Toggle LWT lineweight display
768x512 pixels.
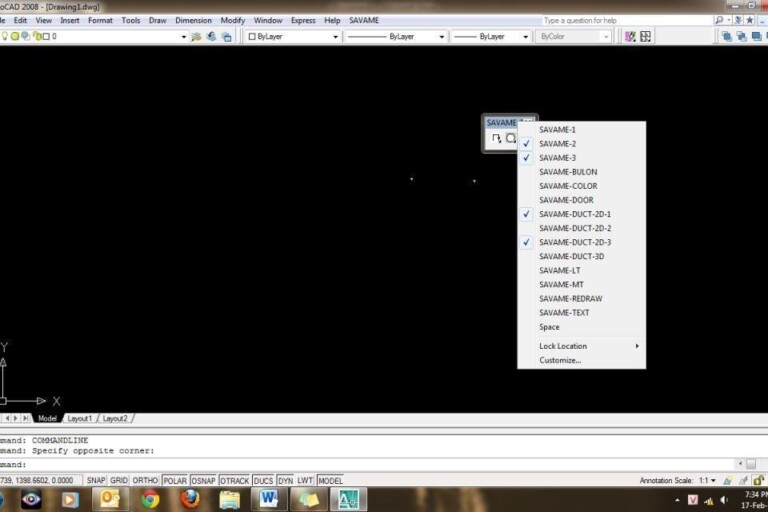click(305, 481)
